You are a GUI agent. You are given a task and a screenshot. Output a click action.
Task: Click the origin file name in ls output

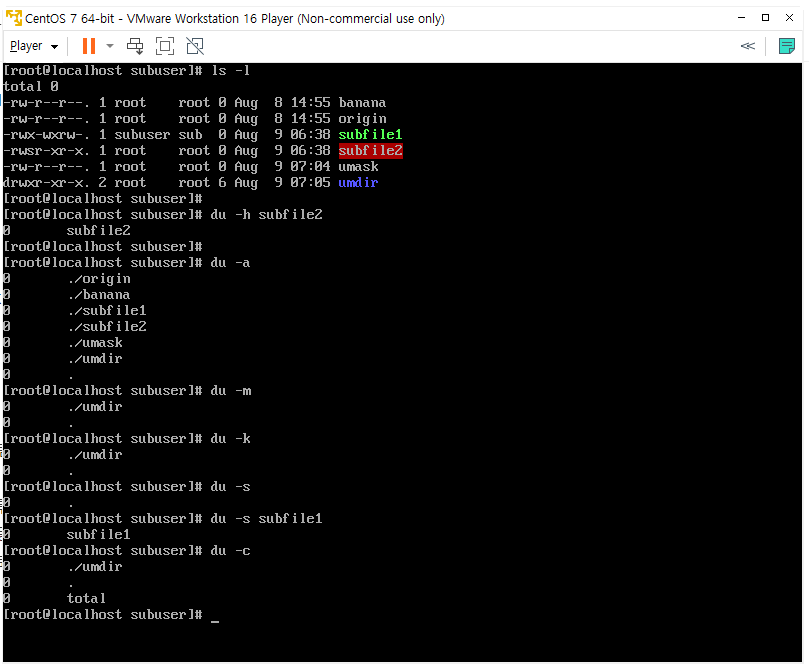[x=362, y=119]
